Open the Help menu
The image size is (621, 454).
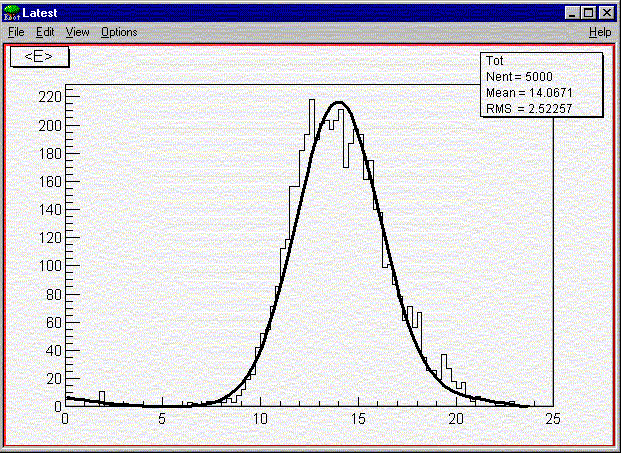[599, 32]
